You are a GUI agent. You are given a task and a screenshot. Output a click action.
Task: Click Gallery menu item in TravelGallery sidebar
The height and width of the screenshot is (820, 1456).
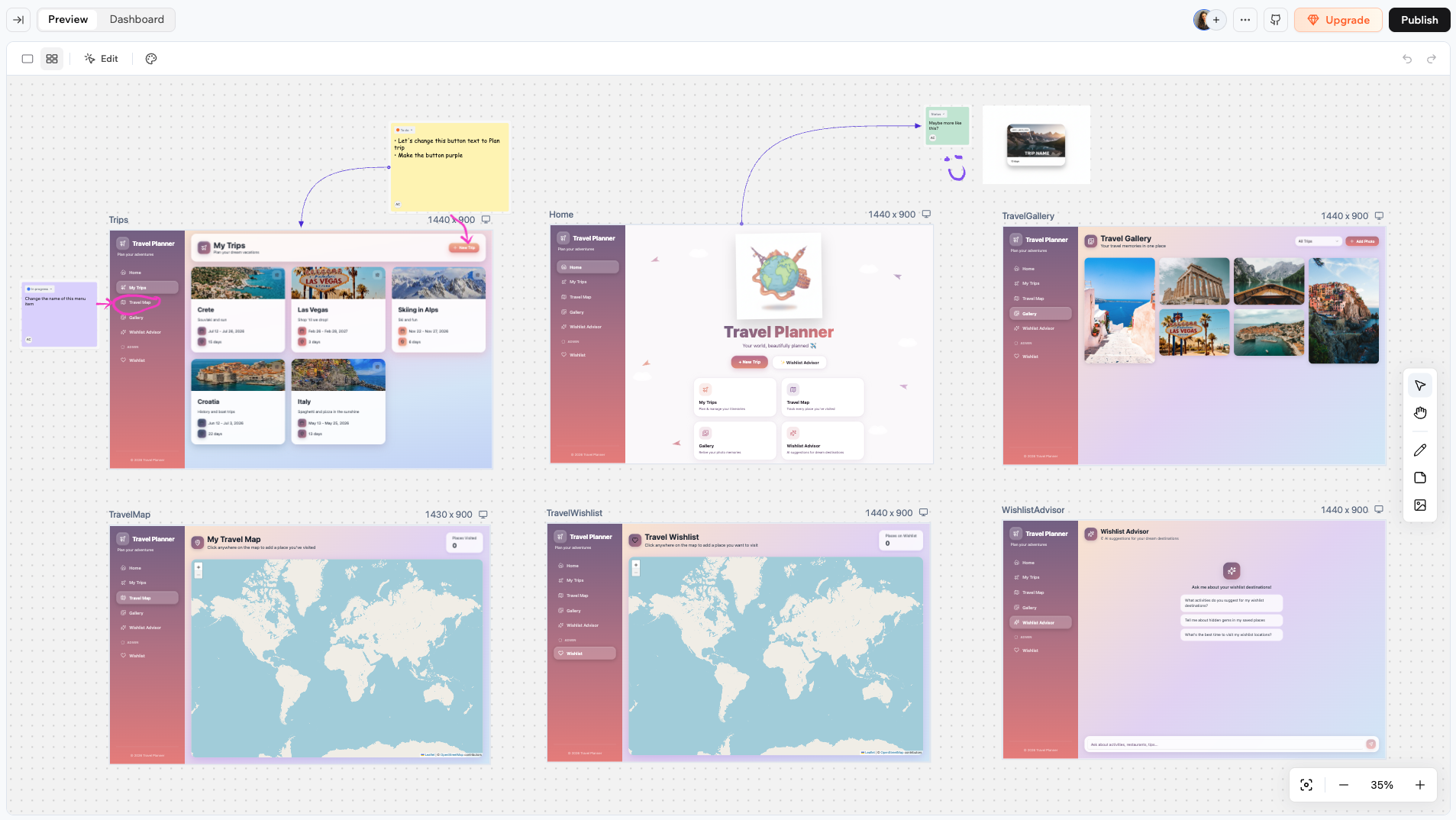1041,314
